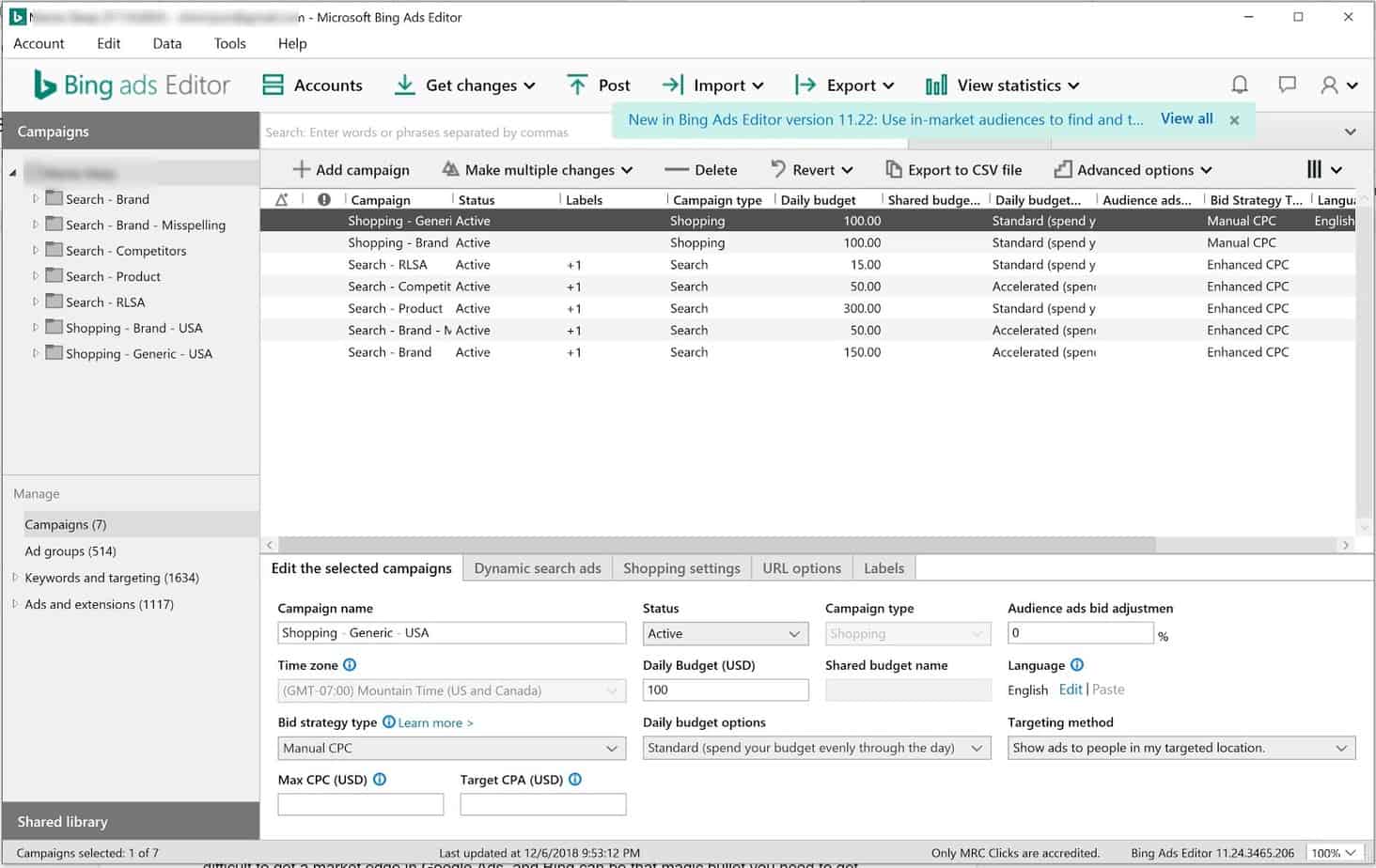Screen dimensions: 1376x868
Task: Click the Post upload arrow icon
Action: pos(577,85)
